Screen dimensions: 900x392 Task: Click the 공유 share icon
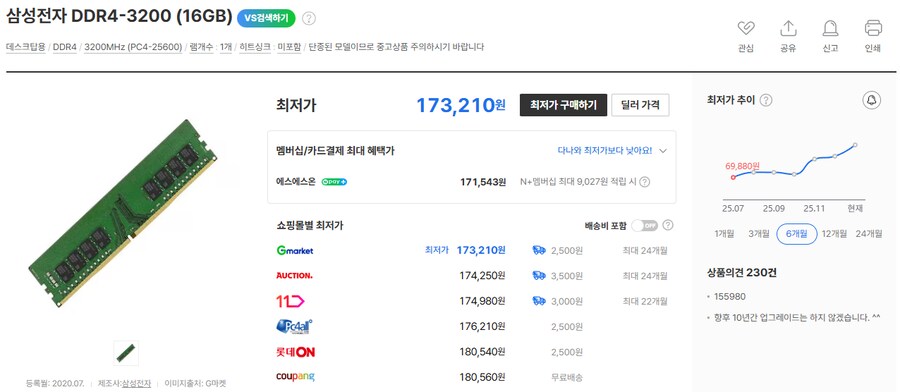788,28
